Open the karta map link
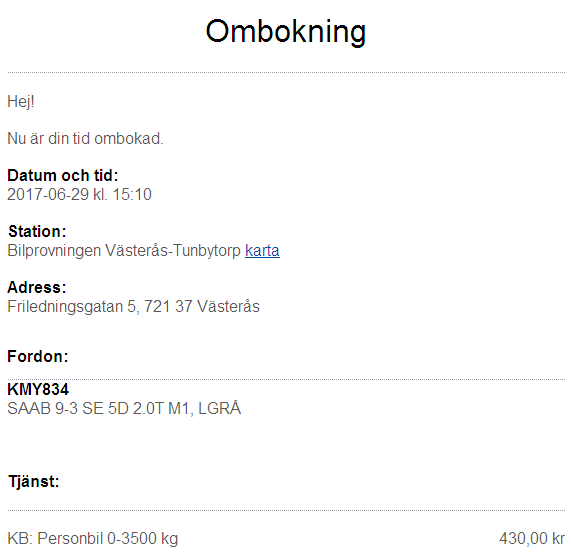Image resolution: width=571 pixels, height=558 pixels. coord(262,251)
